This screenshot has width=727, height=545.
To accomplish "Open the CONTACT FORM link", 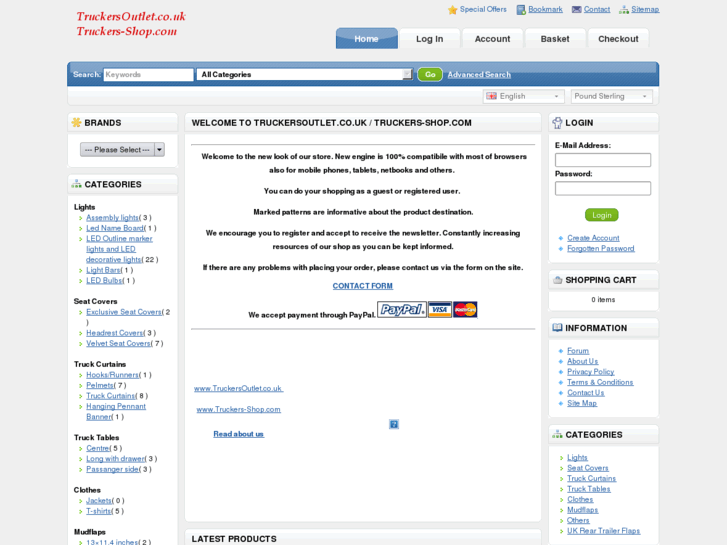I will (363, 286).
